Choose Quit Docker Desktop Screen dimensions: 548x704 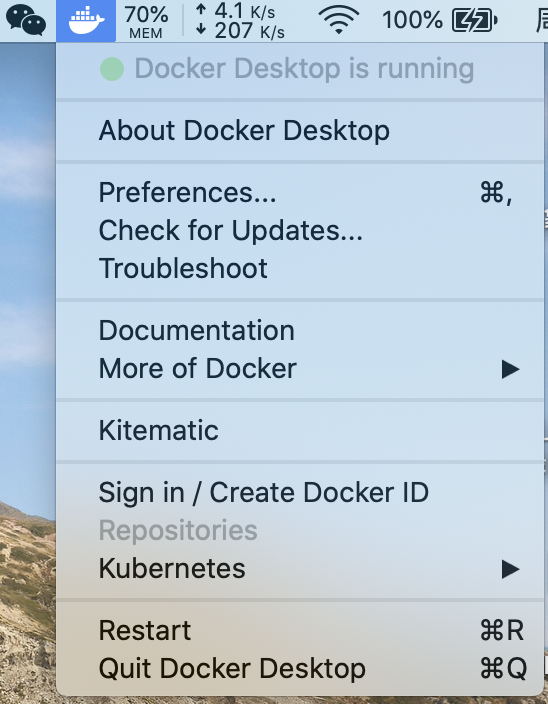[x=300, y=668]
